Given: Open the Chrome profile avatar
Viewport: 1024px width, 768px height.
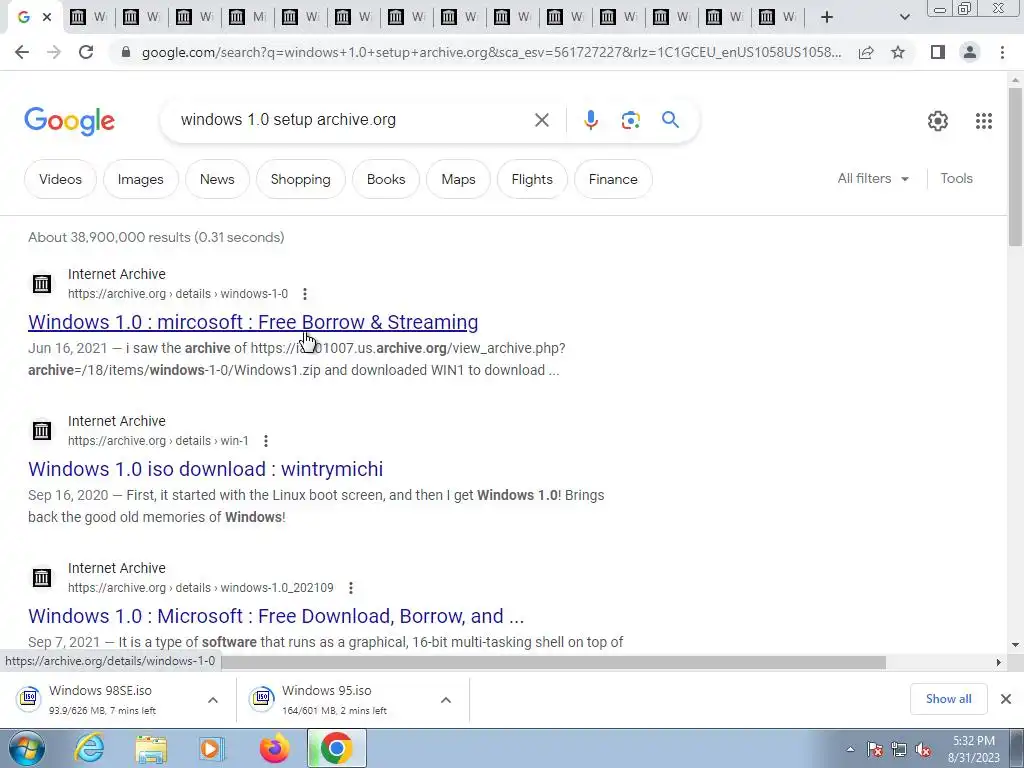Looking at the screenshot, I should click(970, 52).
